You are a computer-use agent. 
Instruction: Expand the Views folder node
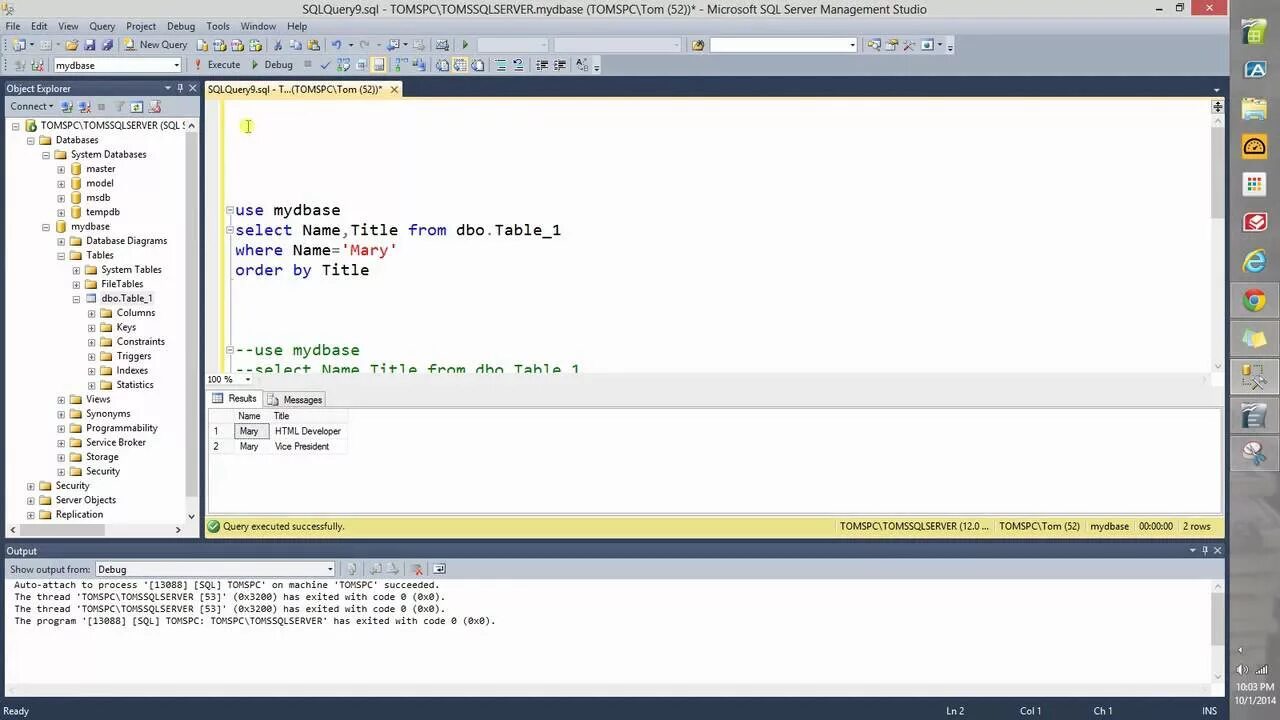point(61,400)
